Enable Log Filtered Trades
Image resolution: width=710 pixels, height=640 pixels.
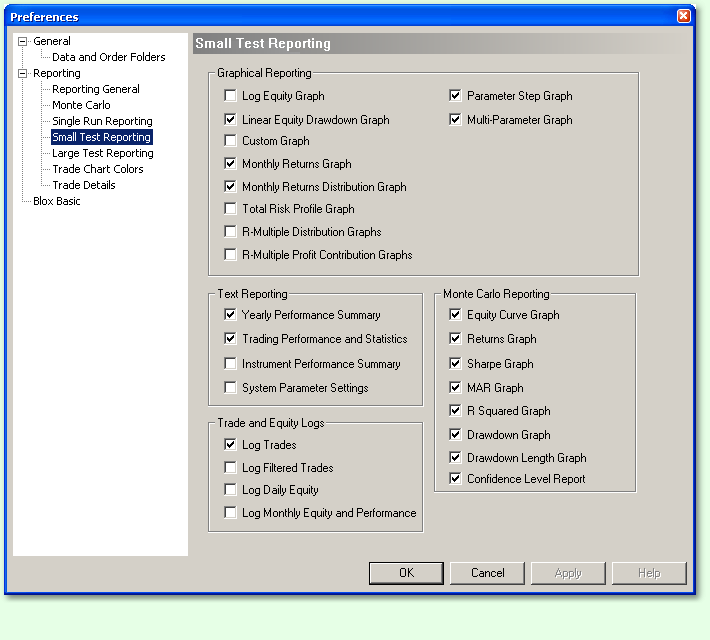[x=230, y=467]
